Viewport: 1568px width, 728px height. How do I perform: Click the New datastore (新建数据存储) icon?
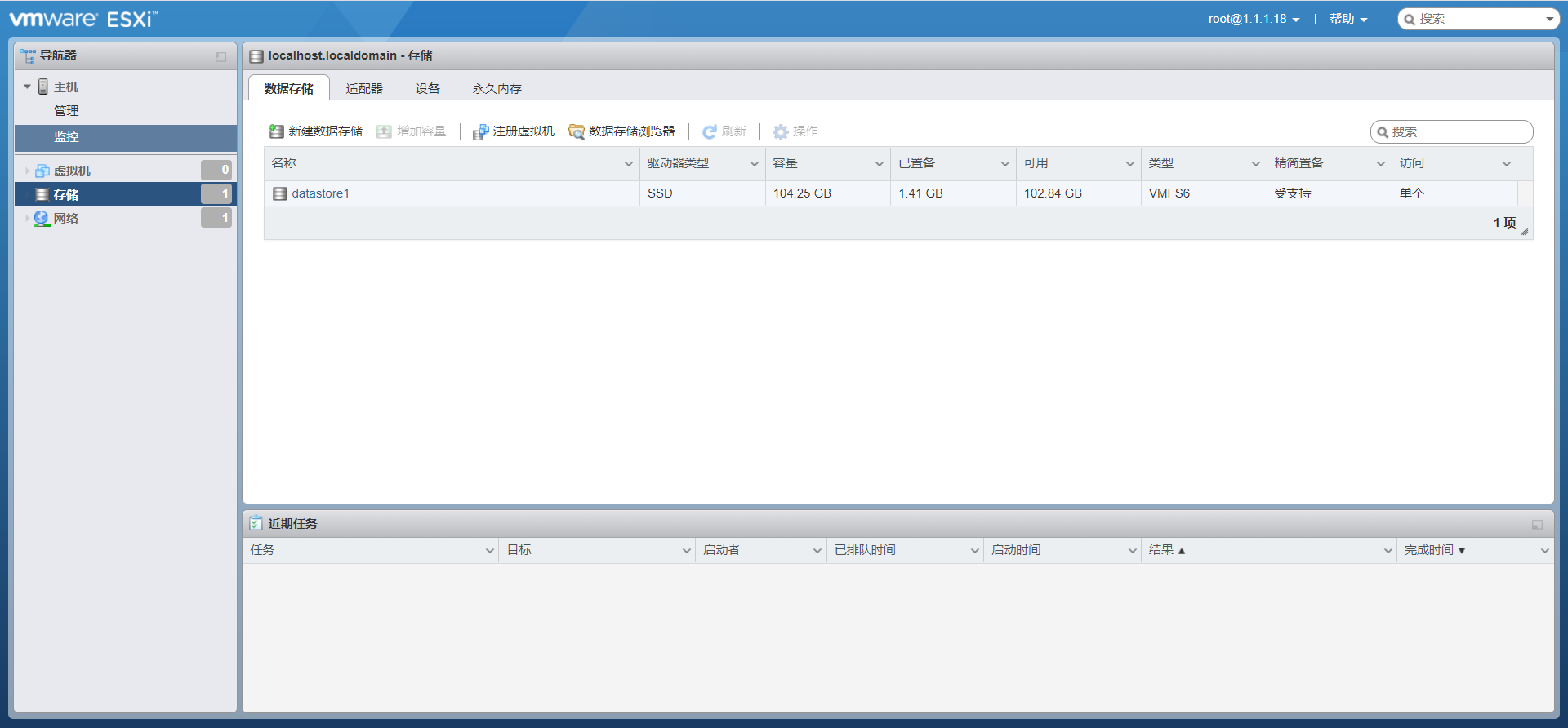click(x=276, y=131)
